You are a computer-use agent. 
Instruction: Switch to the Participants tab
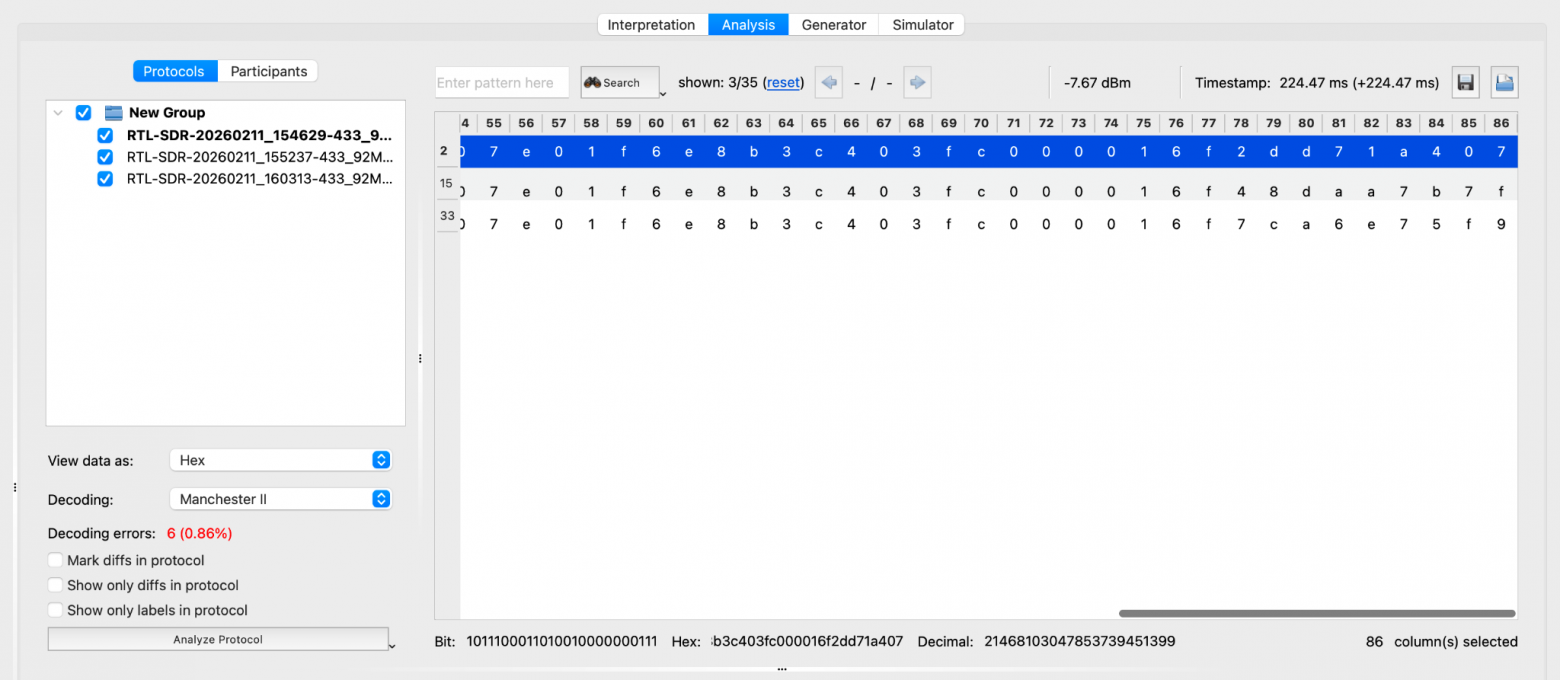pos(269,71)
